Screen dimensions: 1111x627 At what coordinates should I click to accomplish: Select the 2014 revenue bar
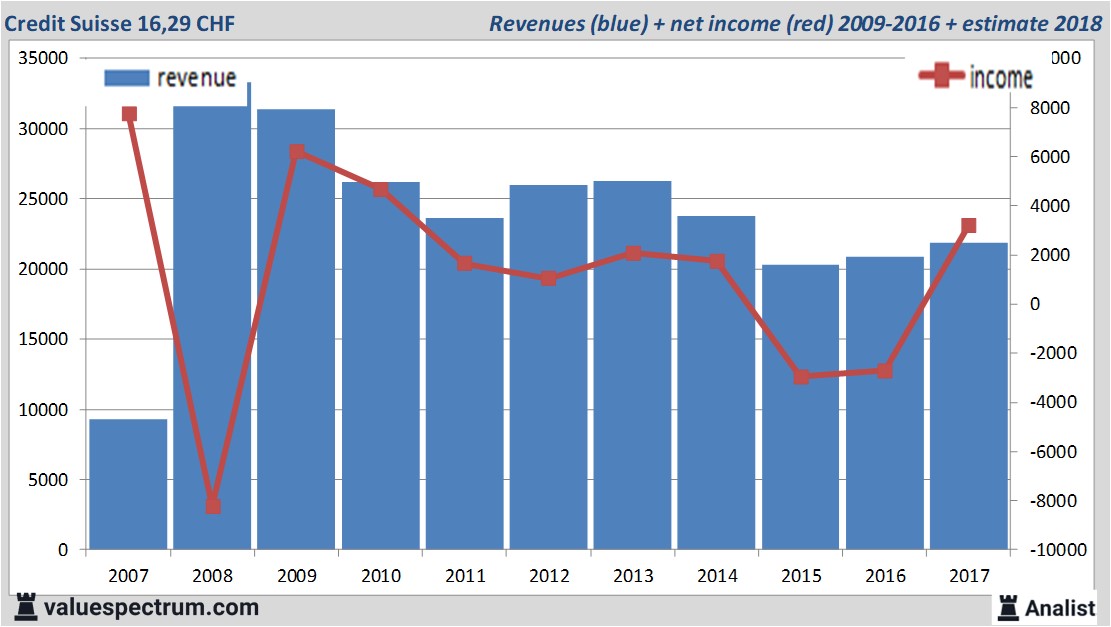pos(716,383)
